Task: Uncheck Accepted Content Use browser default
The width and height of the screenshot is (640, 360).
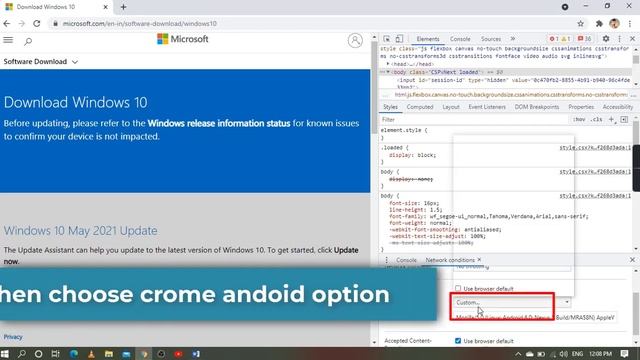Action: [458, 340]
